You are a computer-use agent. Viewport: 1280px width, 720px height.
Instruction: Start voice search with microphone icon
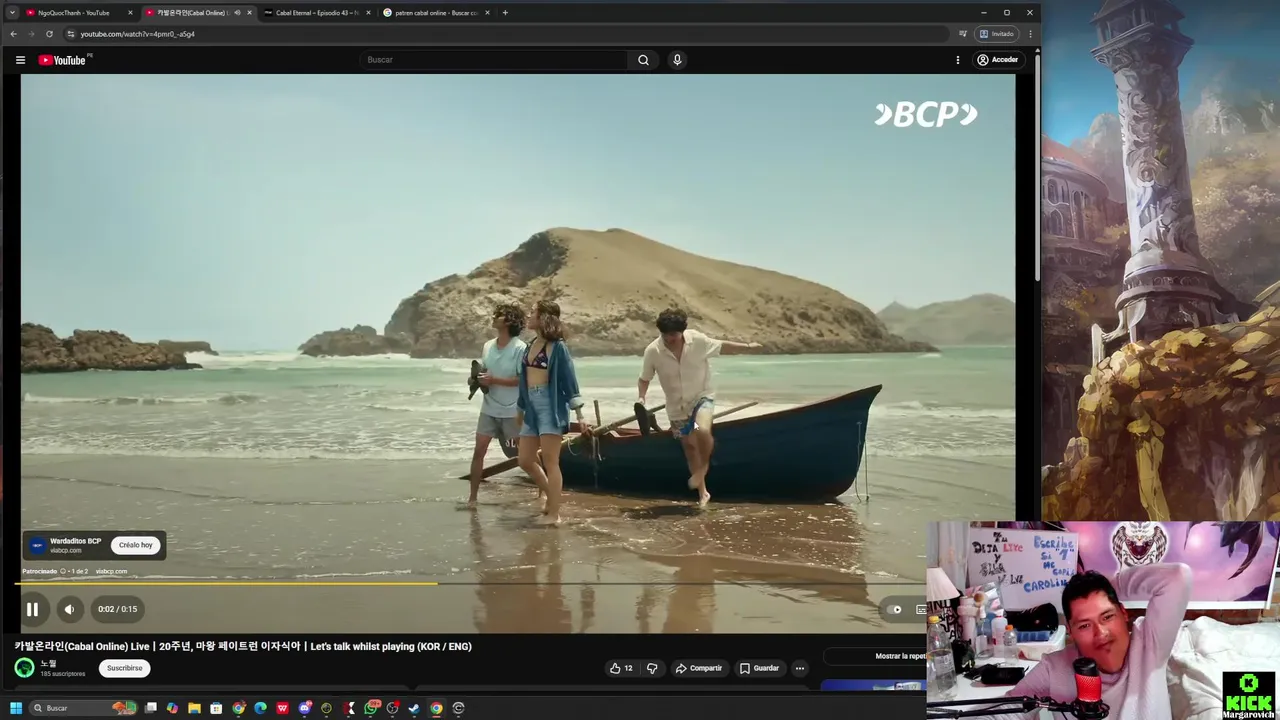pos(677,60)
